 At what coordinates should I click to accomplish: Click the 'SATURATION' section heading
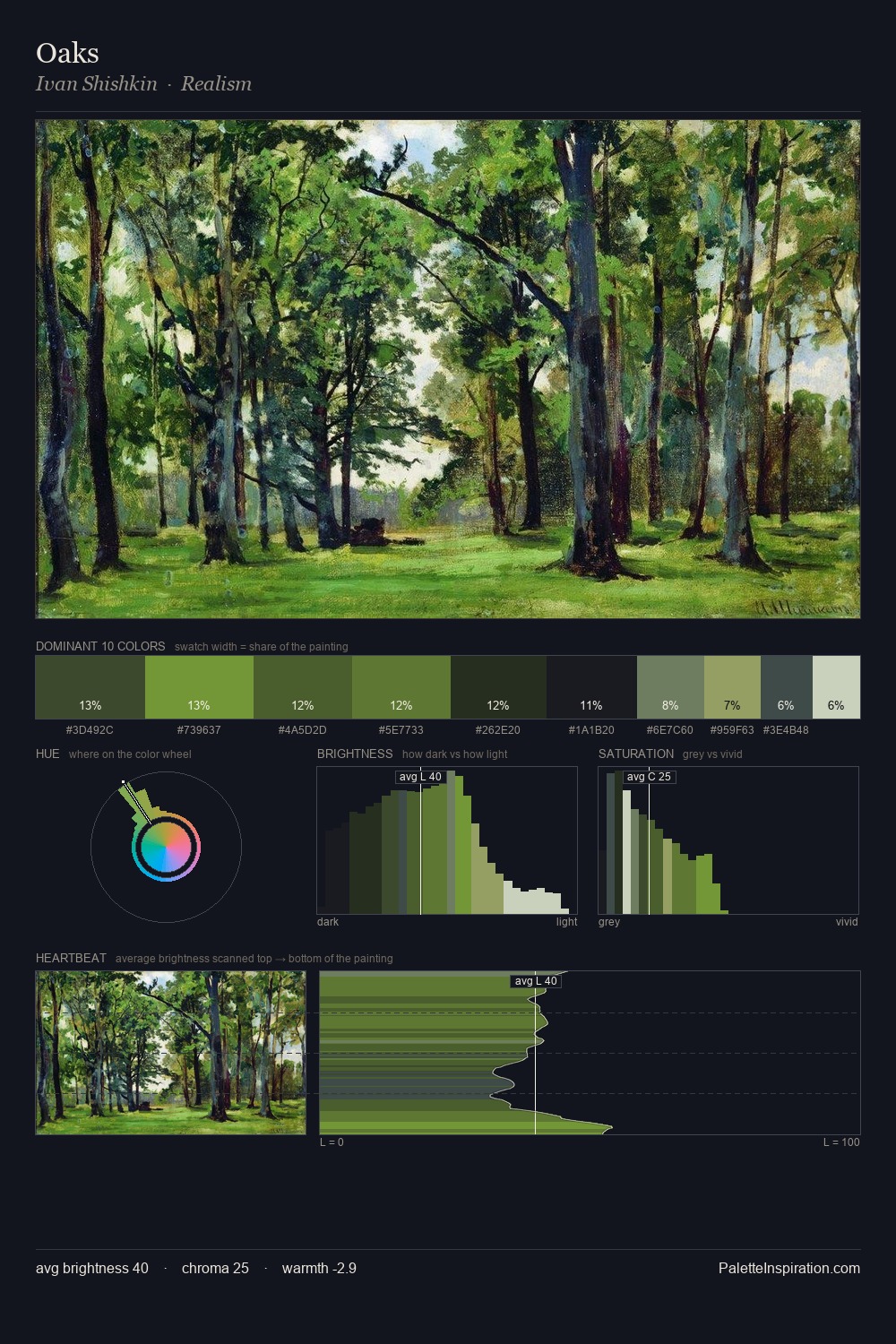[x=636, y=754]
